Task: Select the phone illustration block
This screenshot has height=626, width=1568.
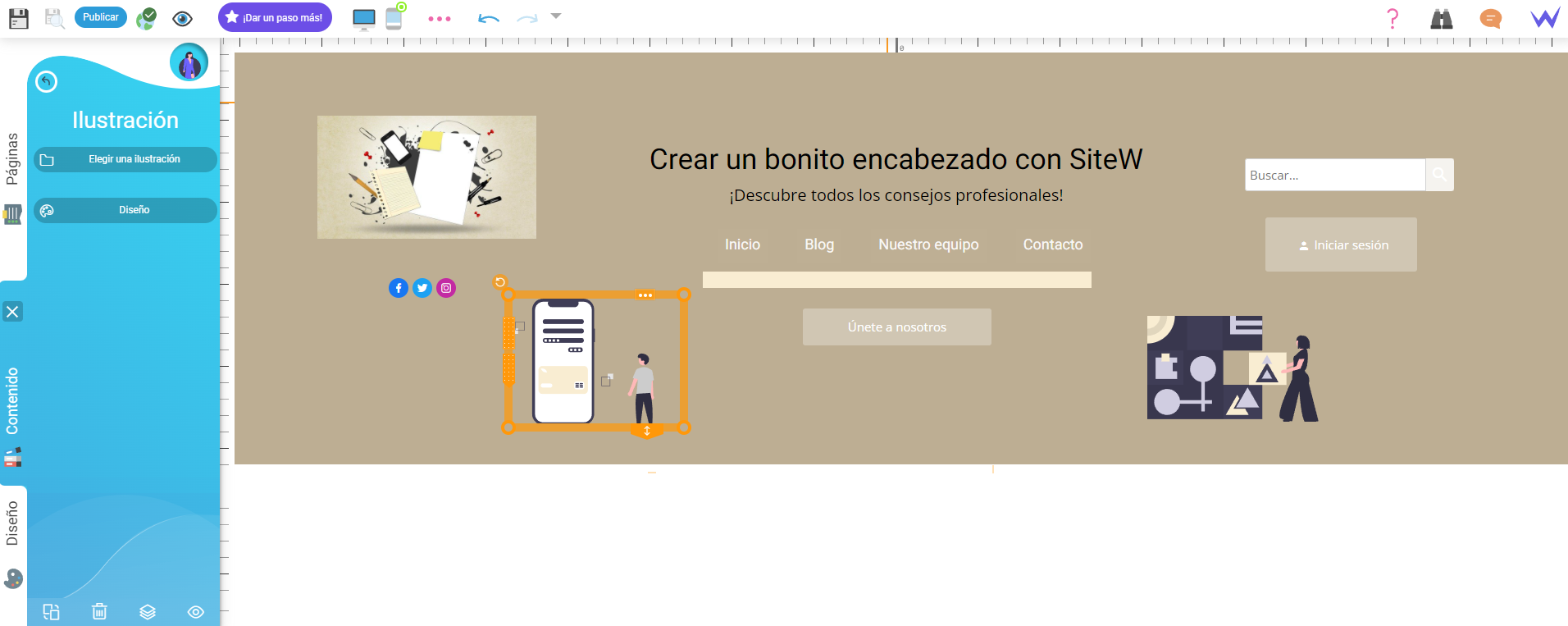Action: coord(596,361)
